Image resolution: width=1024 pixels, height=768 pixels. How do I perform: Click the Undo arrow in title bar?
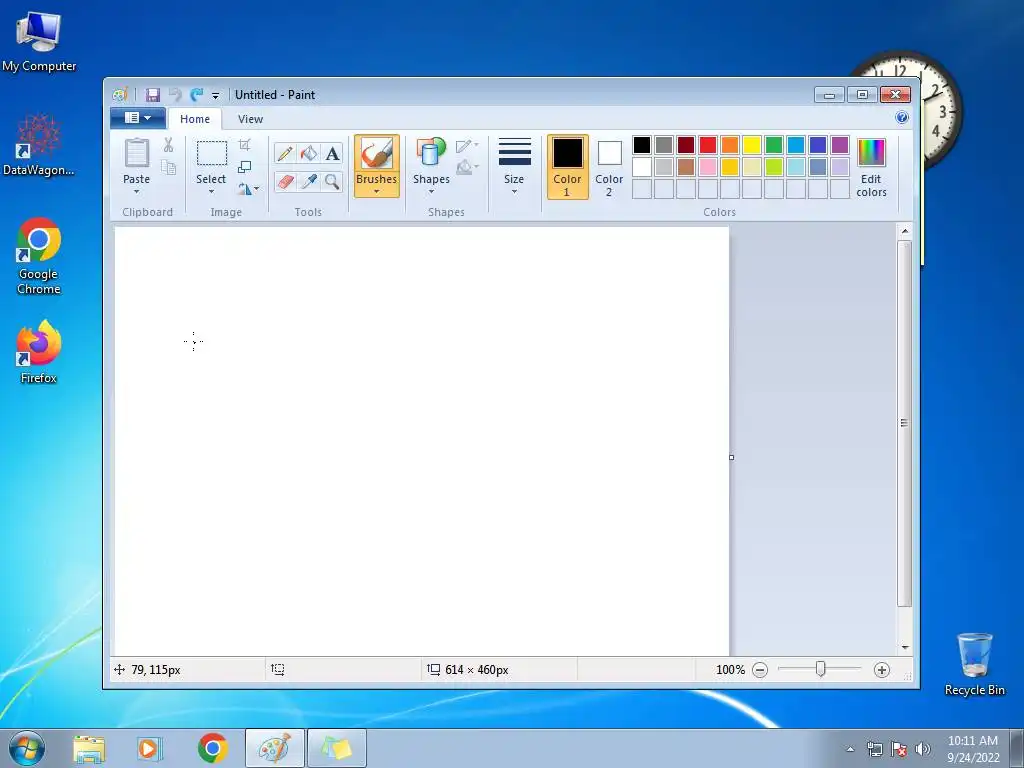coord(175,95)
